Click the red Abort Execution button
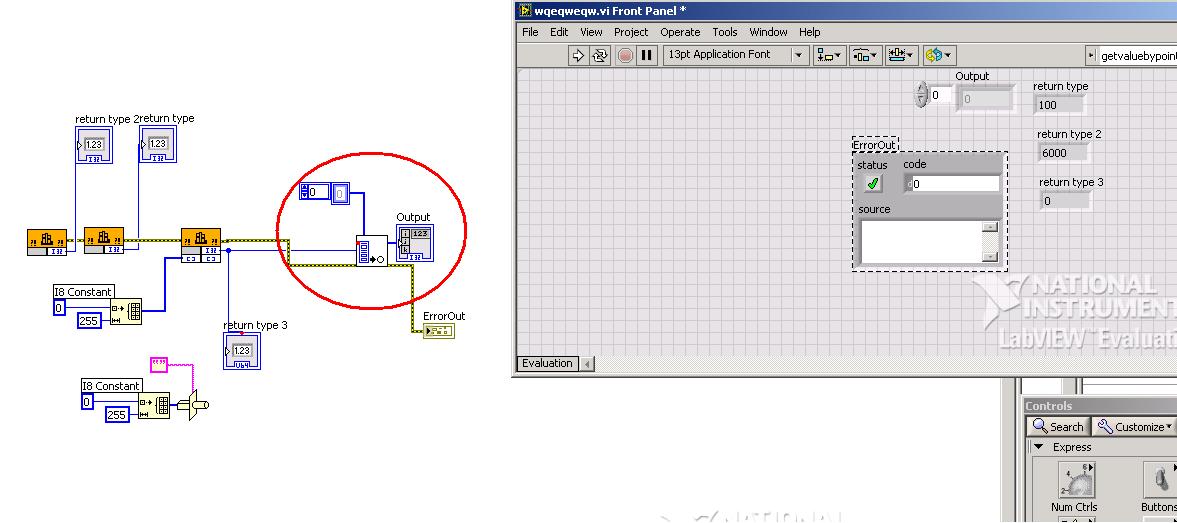 tap(625, 55)
